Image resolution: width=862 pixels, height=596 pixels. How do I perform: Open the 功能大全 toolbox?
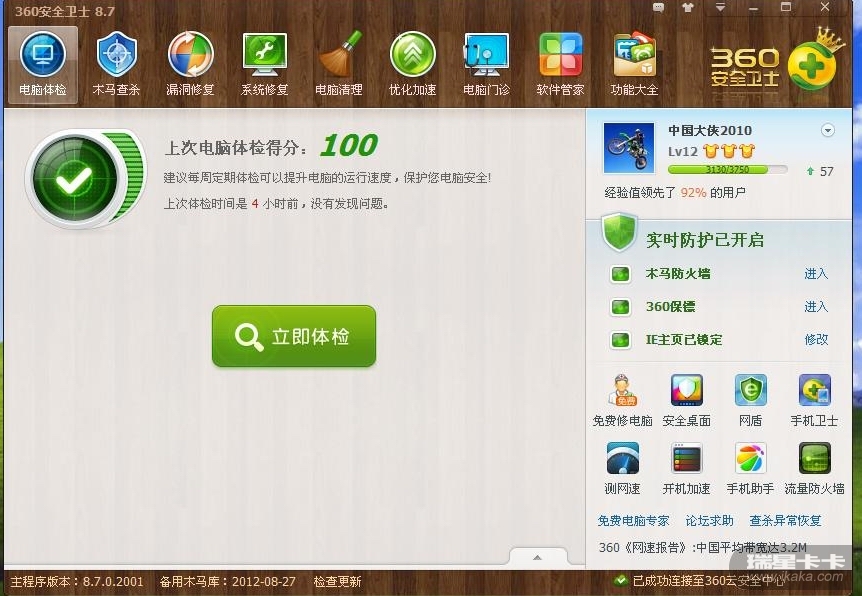tap(634, 65)
